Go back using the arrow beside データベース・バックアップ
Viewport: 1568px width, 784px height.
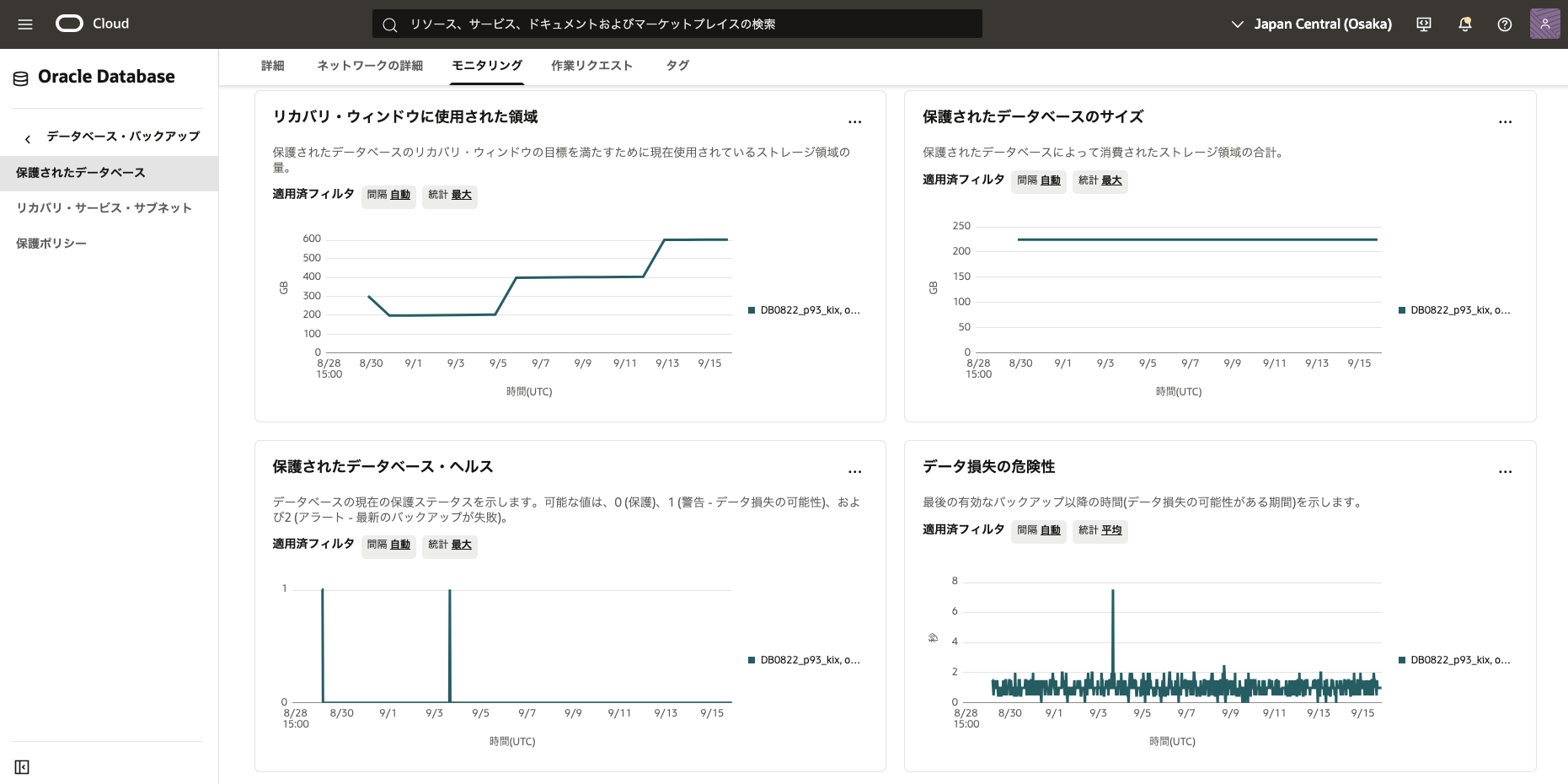point(28,138)
